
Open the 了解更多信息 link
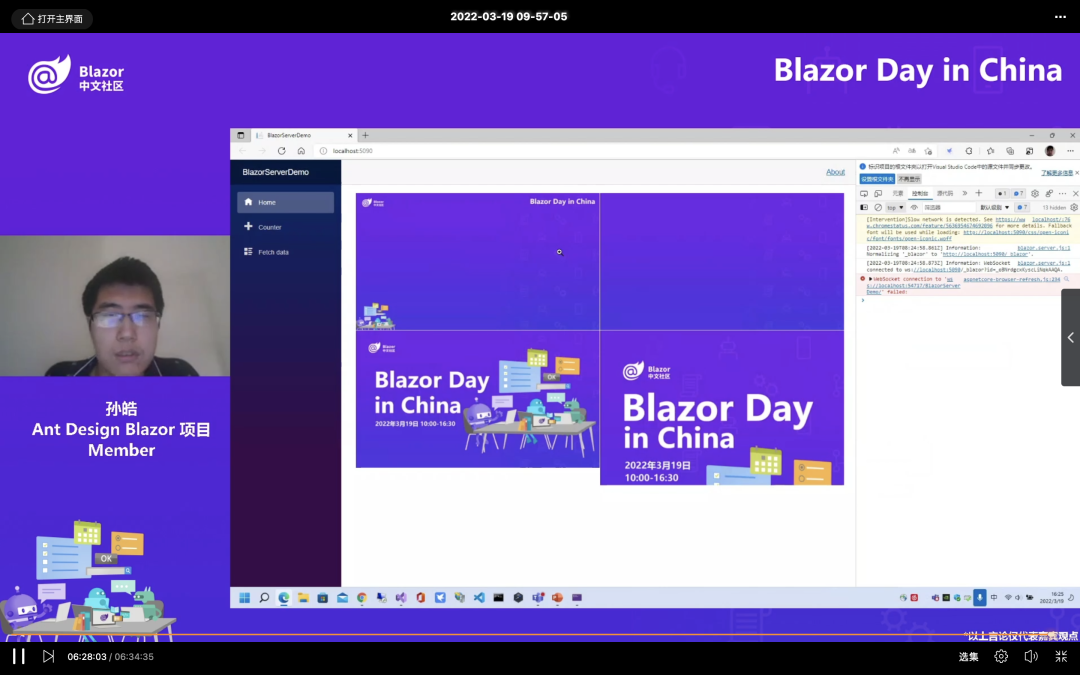click(1057, 173)
